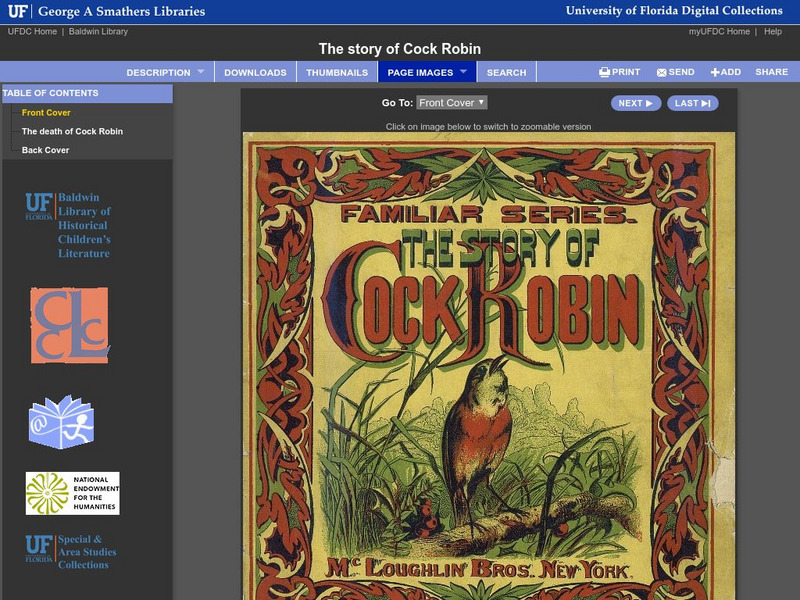Click the book cover image to zoom
The image size is (800, 600).
pyautogui.click(x=488, y=370)
